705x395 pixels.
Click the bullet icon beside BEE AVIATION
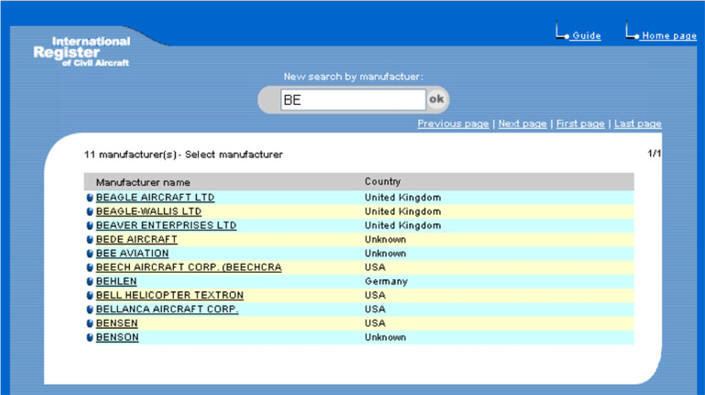(89, 253)
